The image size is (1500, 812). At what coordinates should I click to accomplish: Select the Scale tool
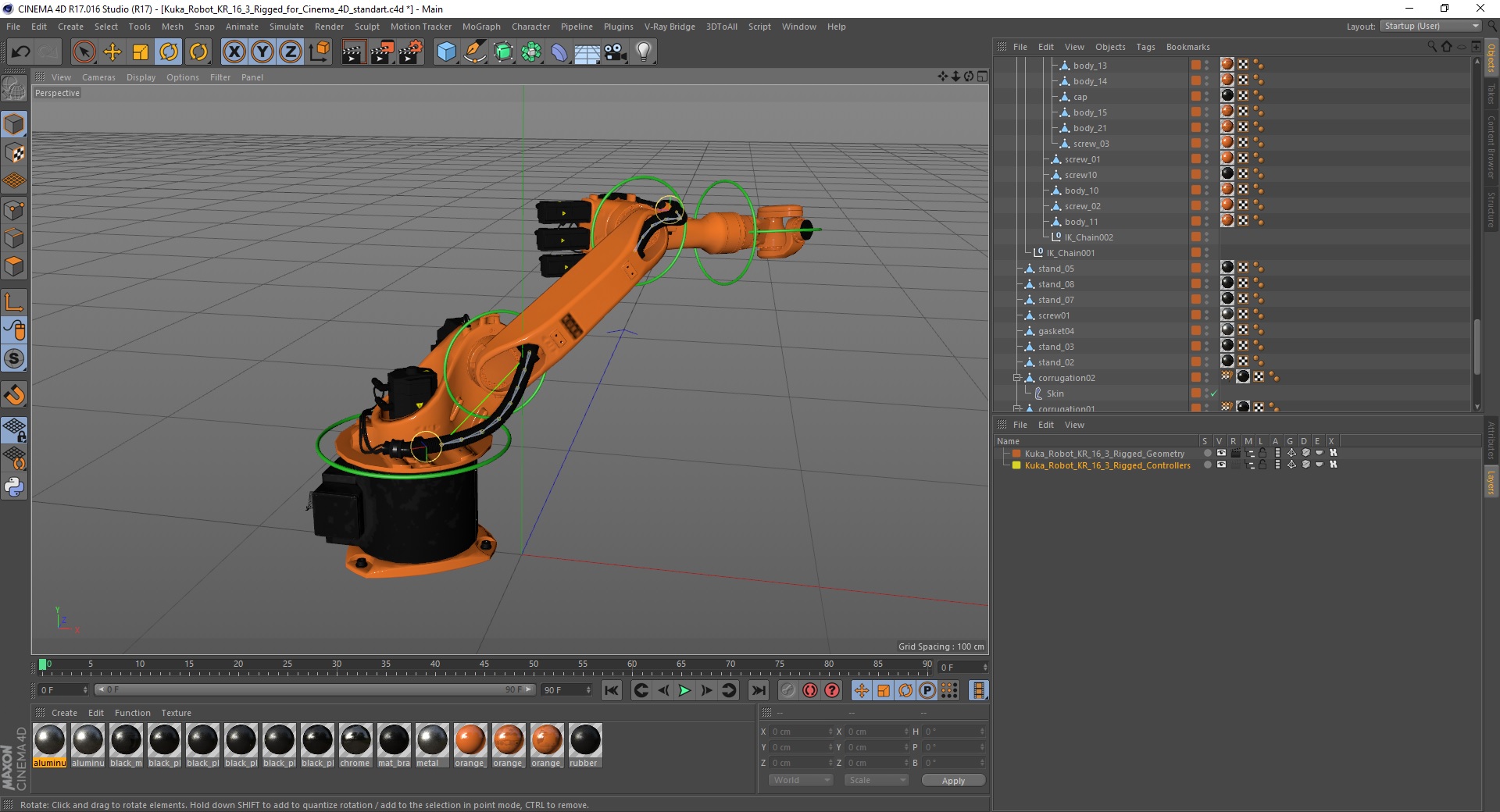(141, 52)
